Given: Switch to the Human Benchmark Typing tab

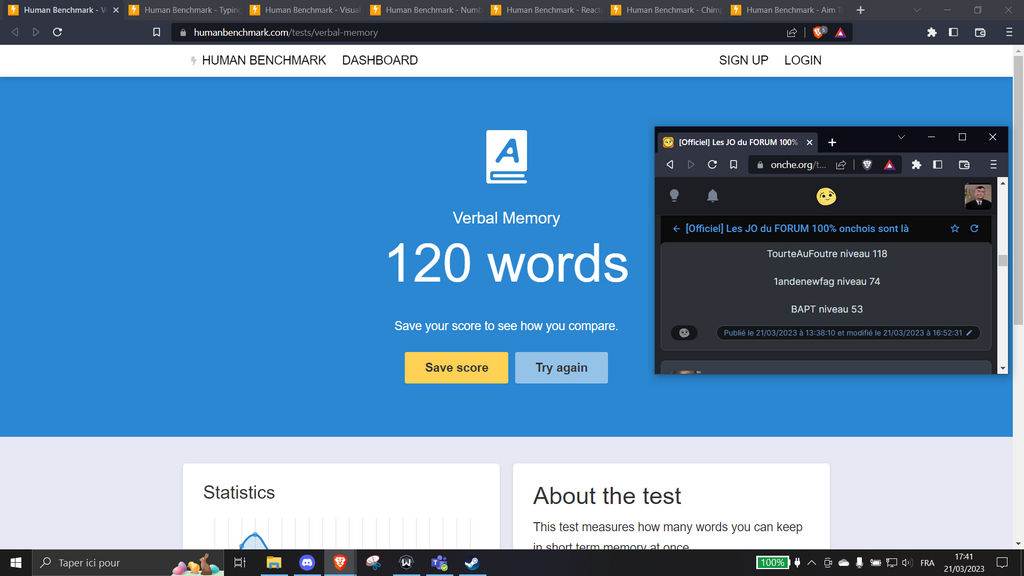Looking at the screenshot, I should coord(185,10).
